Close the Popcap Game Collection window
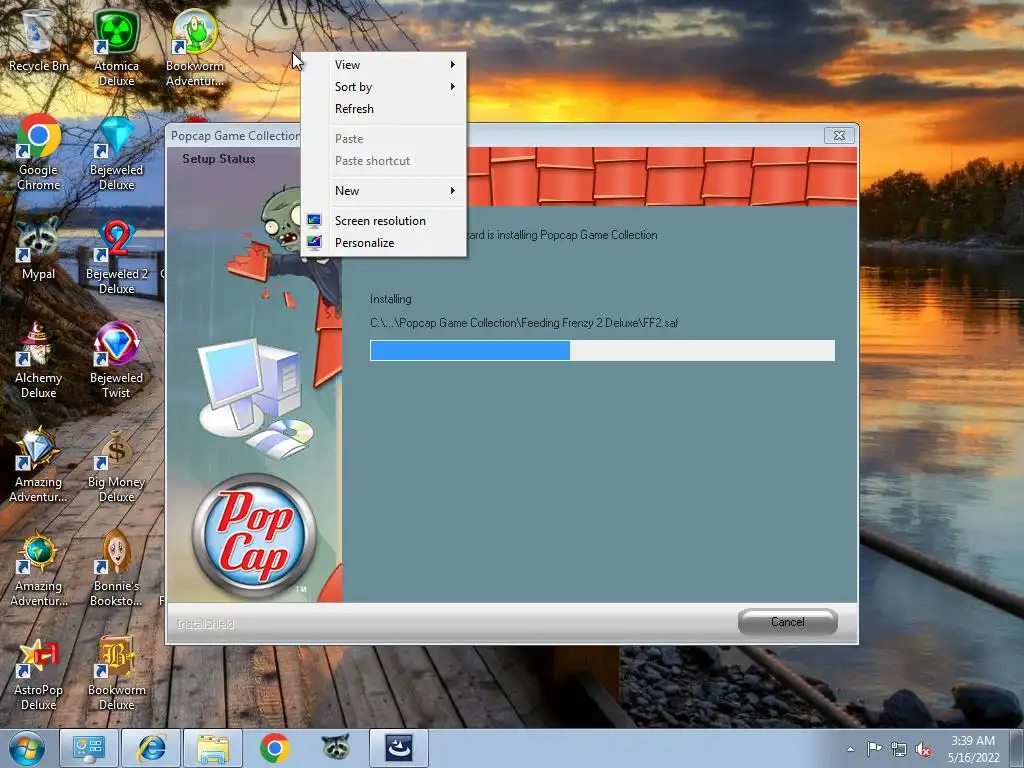 (839, 135)
